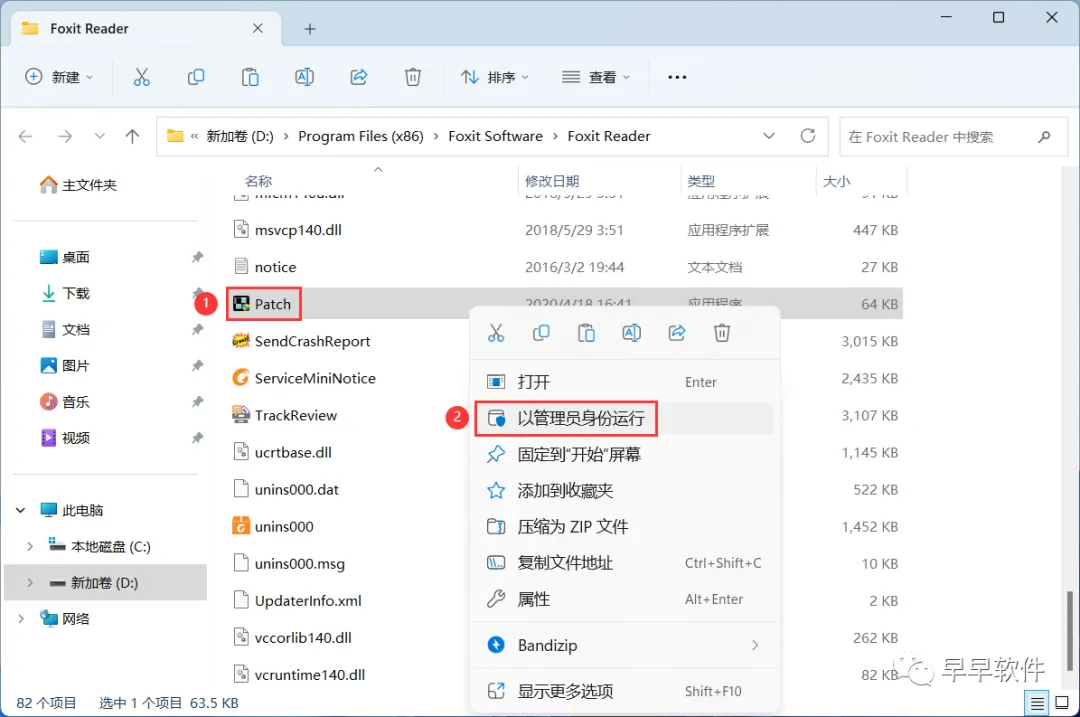Switch to large icons view in status bar
This screenshot has height=717, width=1080.
click(x=1062, y=703)
